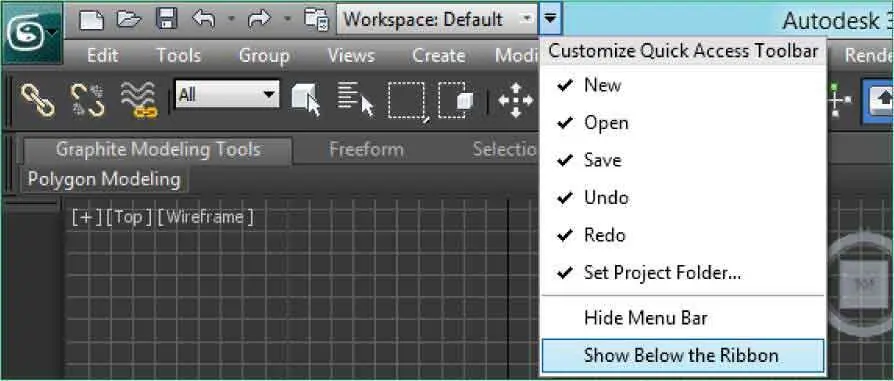This screenshot has height=381, width=894.
Task: Switch to the Freeform tab
Action: [x=367, y=150]
